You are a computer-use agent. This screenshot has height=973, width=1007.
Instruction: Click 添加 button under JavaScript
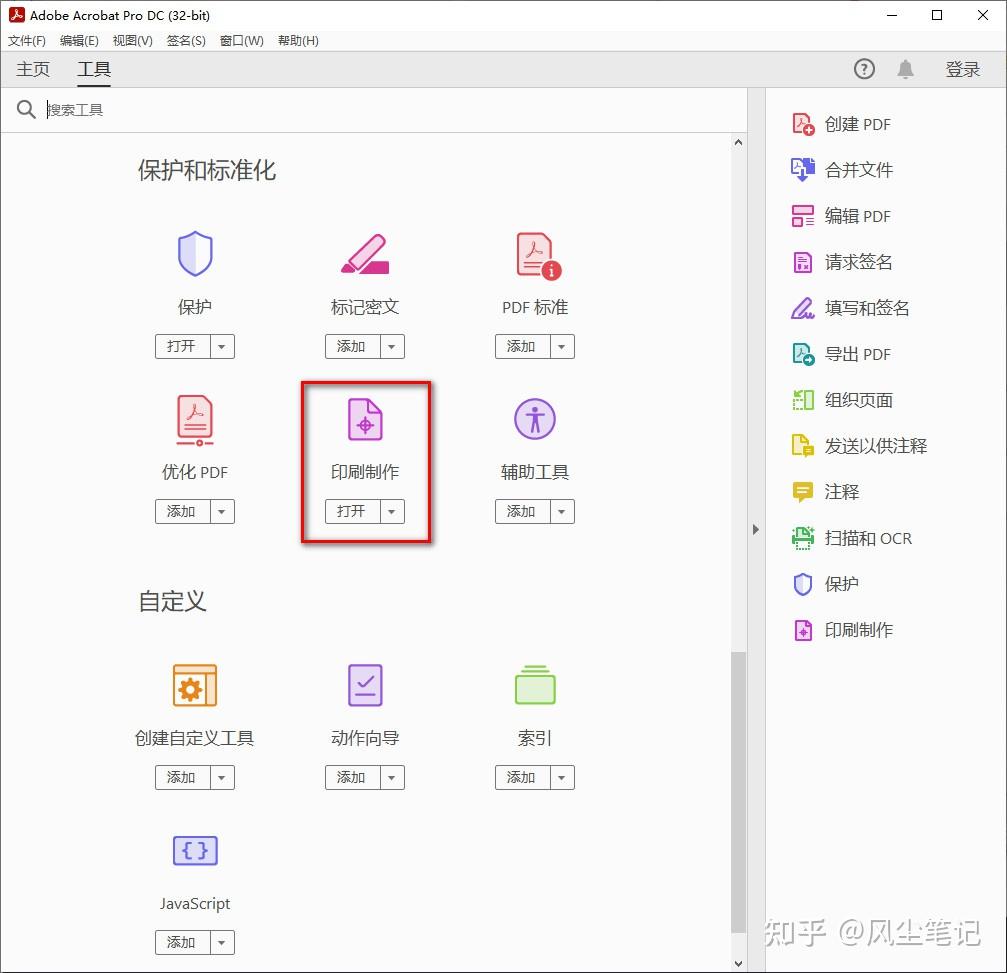(183, 943)
